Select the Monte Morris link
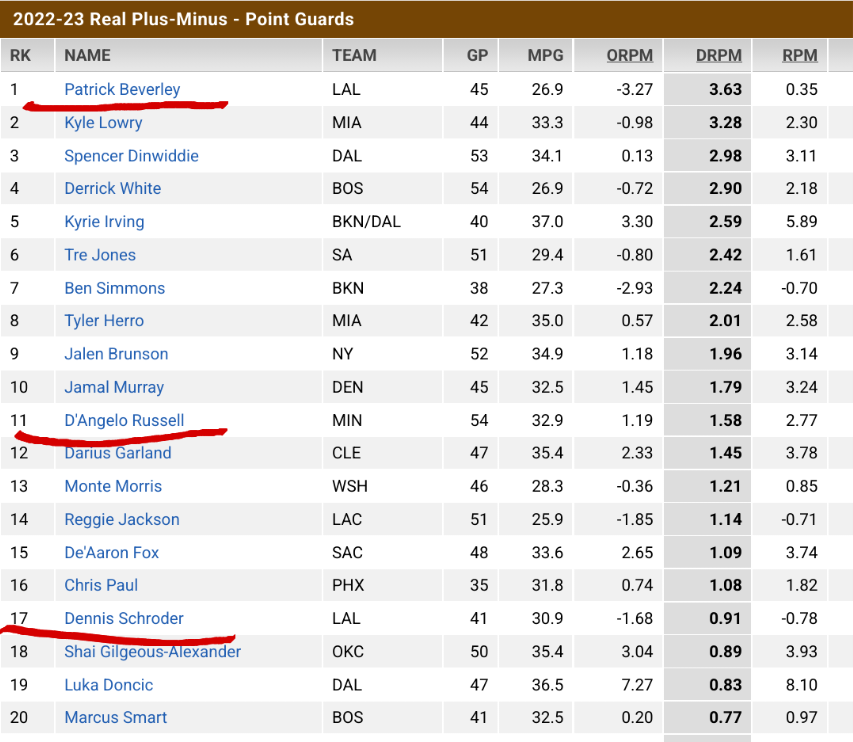This screenshot has height=742, width=853. 113,486
